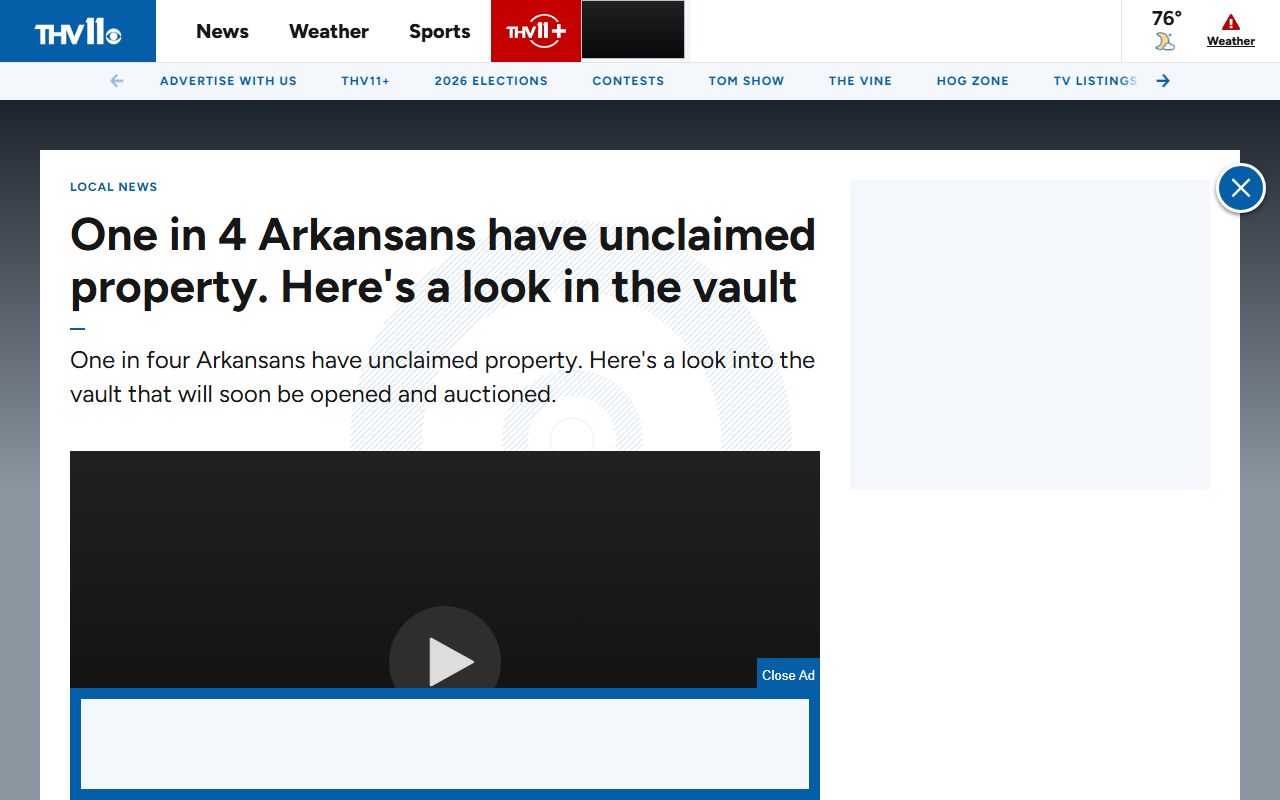Go to 2026 Elections page

tap(491, 81)
